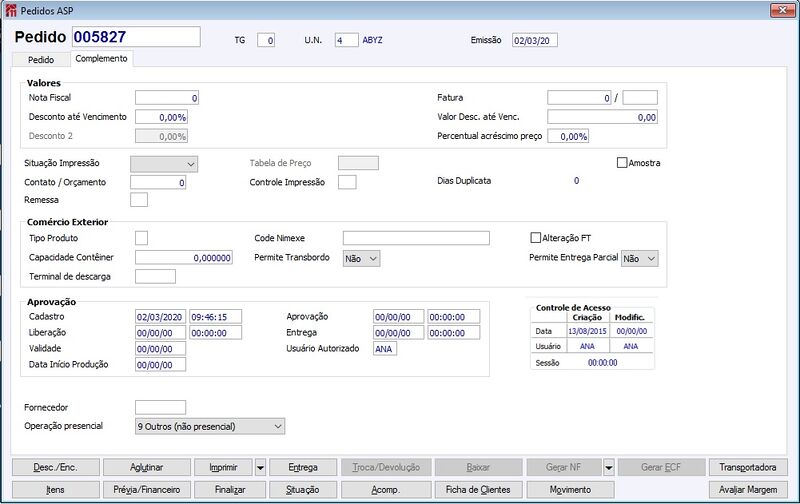Viewport: 800px width, 504px height.
Task: Tick the Alteração FT checkbox
Action: tap(536, 238)
